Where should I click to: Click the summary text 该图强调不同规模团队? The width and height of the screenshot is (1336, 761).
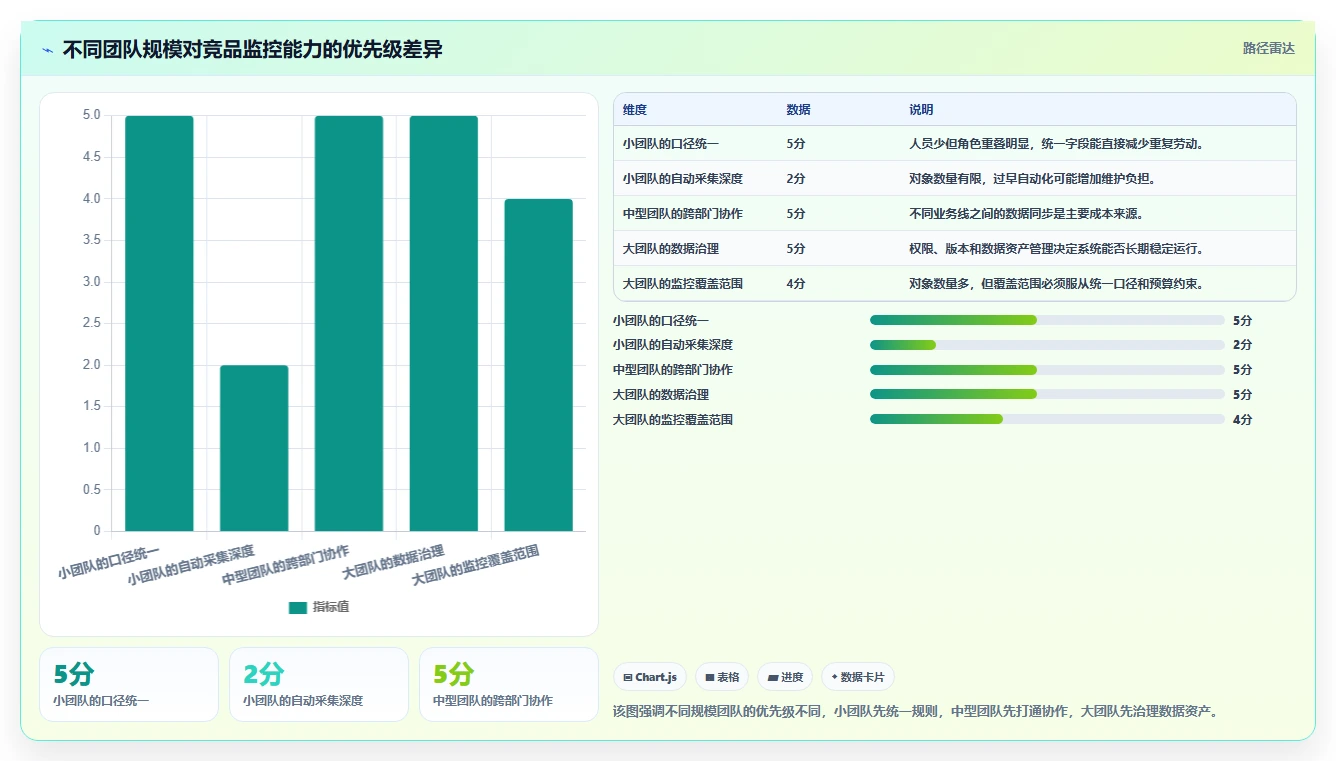pos(915,712)
